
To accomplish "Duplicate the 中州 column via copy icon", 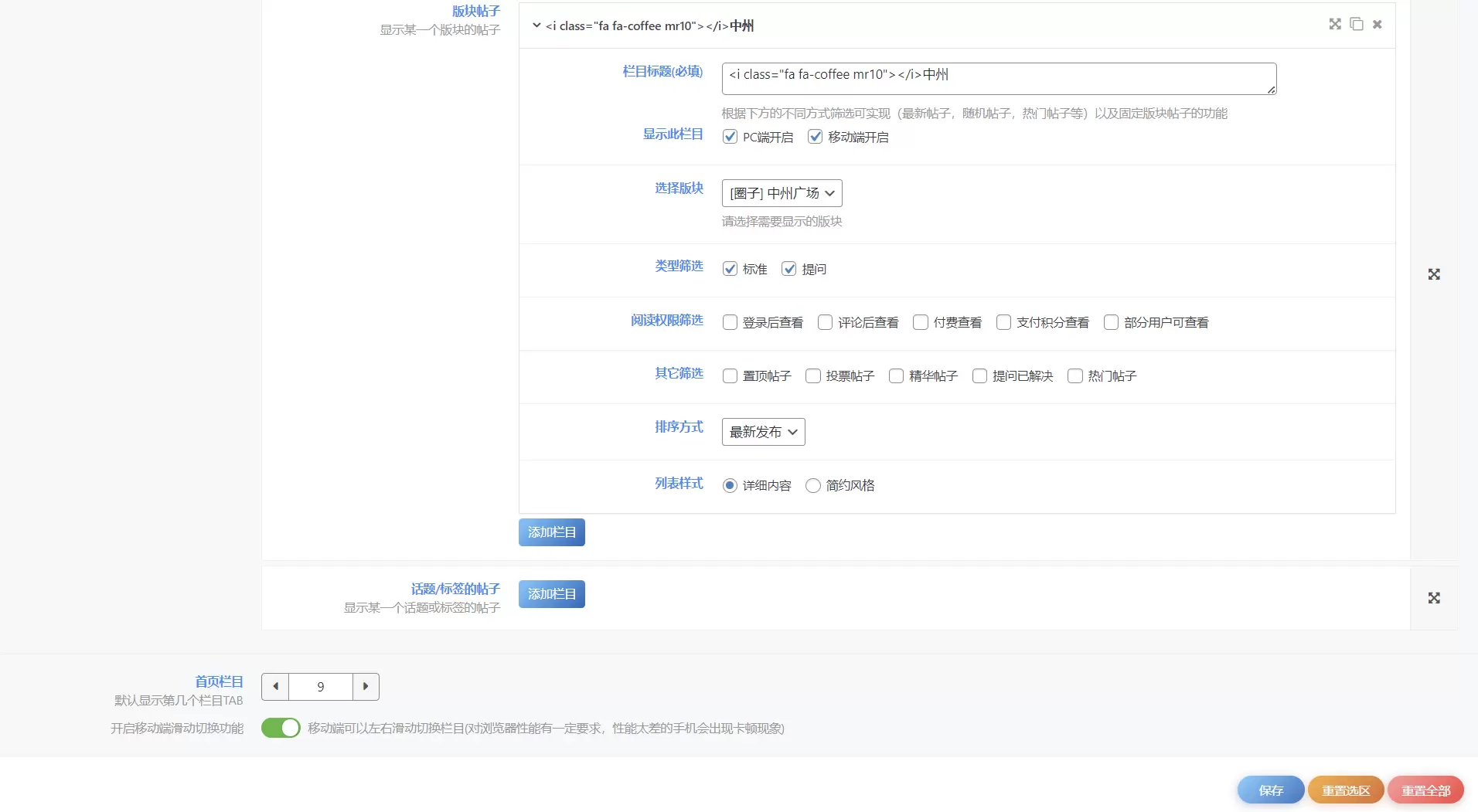I will tap(1357, 24).
